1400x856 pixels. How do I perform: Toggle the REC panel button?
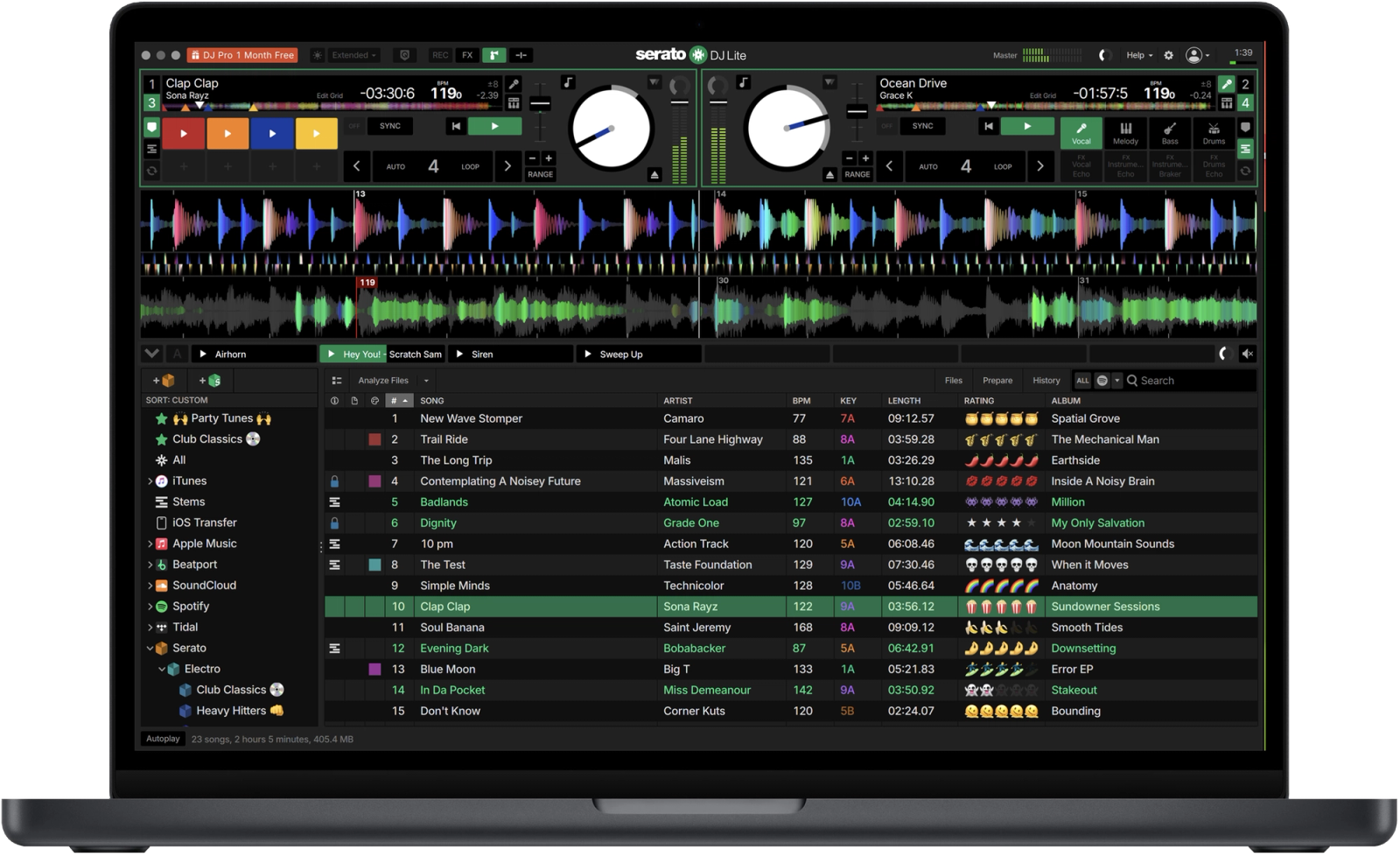[440, 55]
